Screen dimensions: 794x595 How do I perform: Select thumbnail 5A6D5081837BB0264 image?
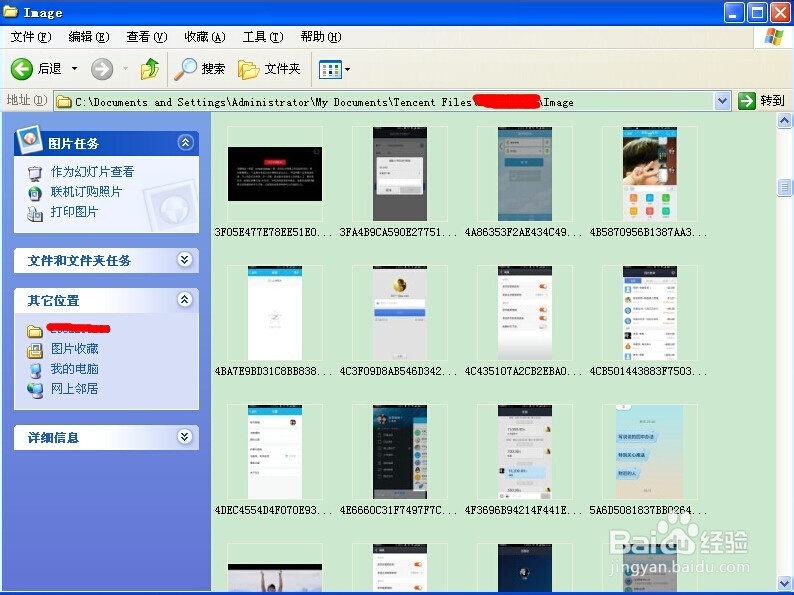coord(650,452)
